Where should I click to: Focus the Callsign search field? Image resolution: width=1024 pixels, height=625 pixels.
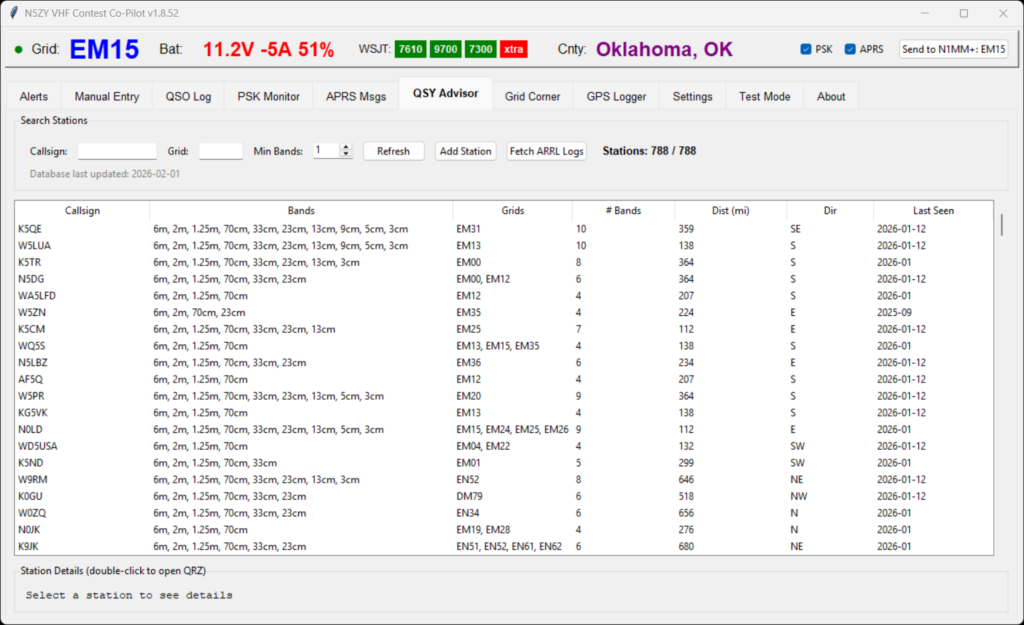tap(117, 151)
